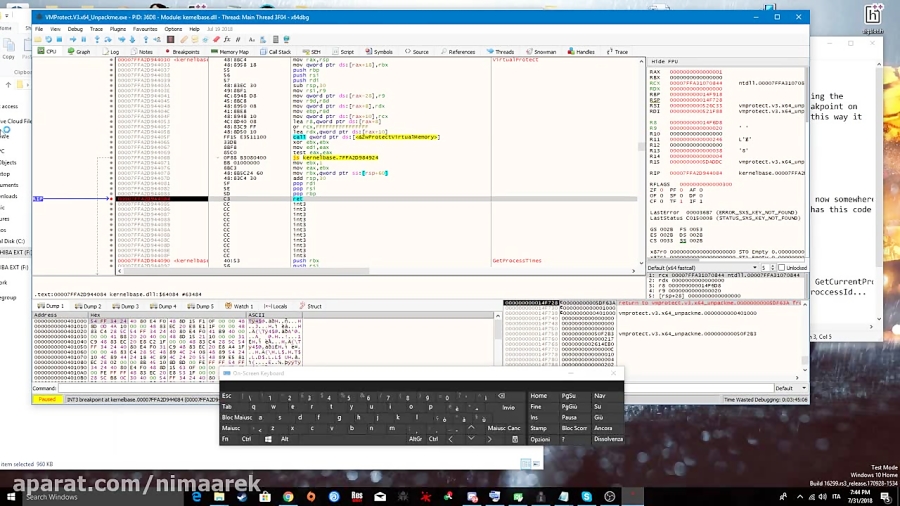This screenshot has height=506, width=900.
Task: Click the # hash toolbar icon
Action: tap(238, 40)
